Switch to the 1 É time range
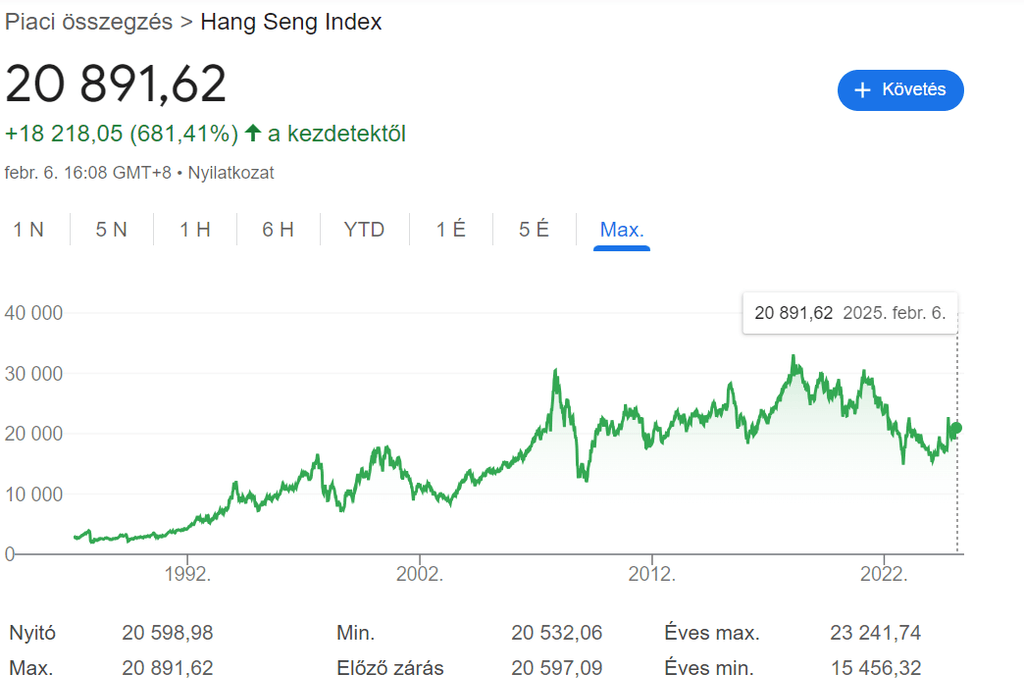1024x681 pixels. tap(450, 229)
